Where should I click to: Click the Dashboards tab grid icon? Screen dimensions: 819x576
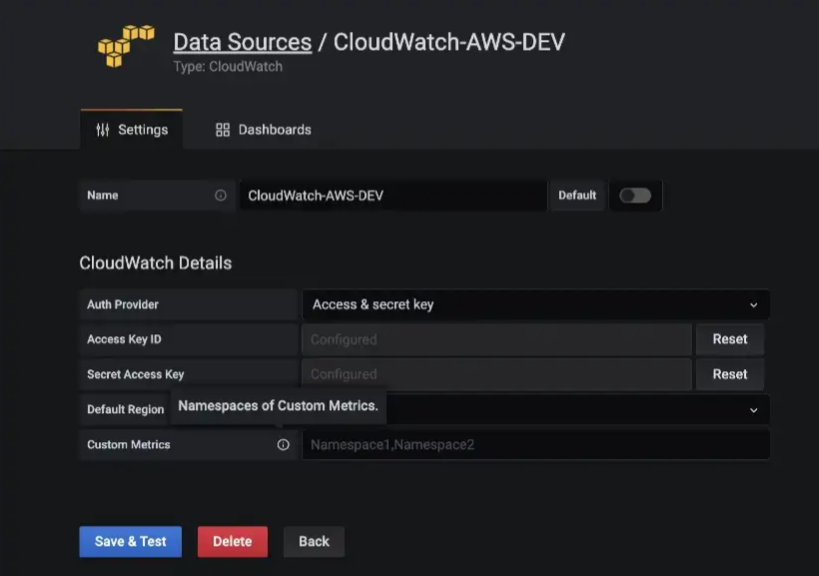click(x=223, y=130)
